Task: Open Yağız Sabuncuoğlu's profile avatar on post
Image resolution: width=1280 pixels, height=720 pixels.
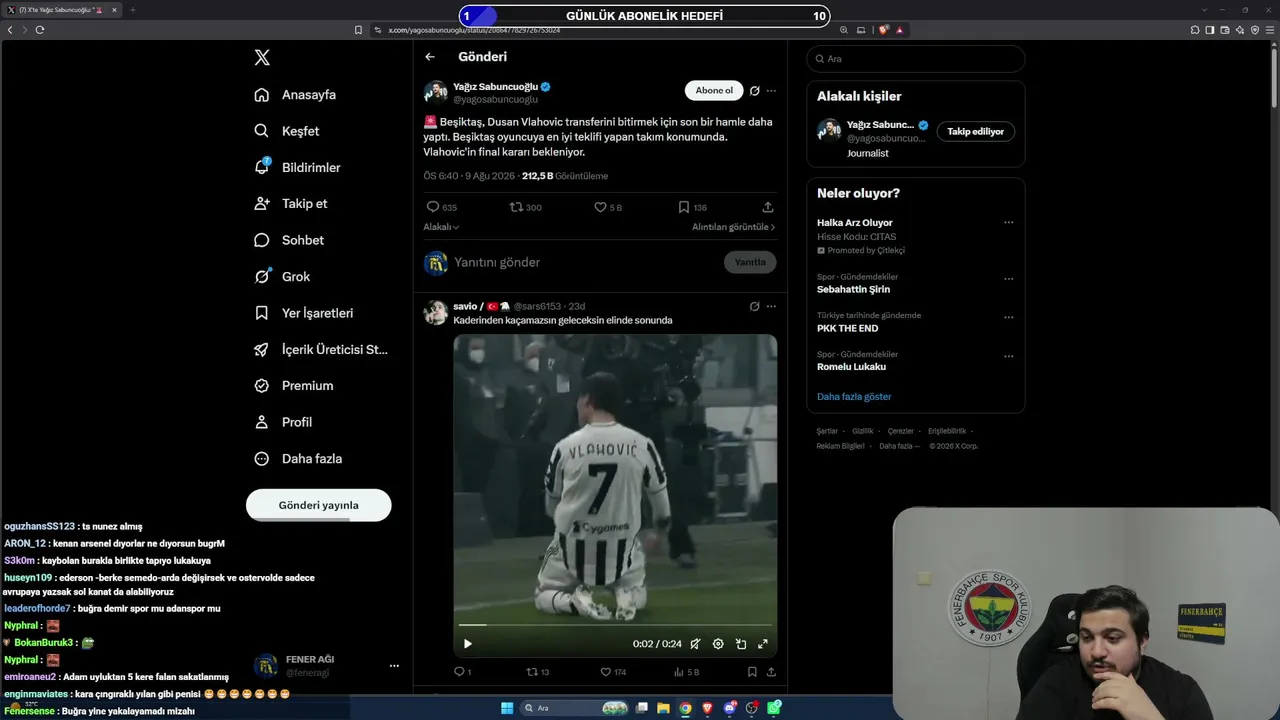Action: [436, 93]
